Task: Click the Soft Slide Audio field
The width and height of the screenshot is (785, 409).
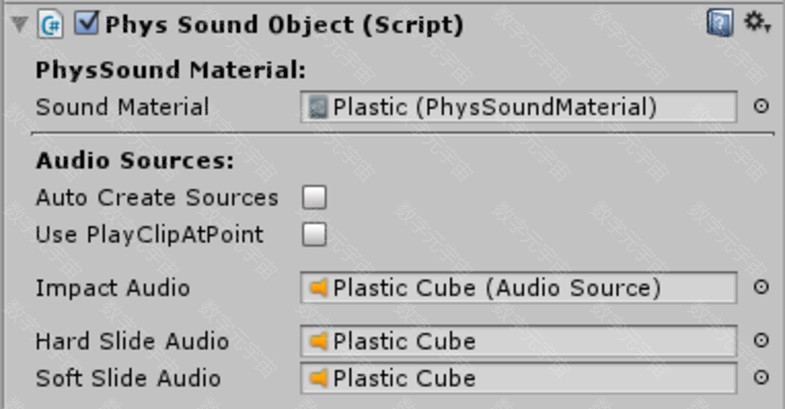Action: 519,378
